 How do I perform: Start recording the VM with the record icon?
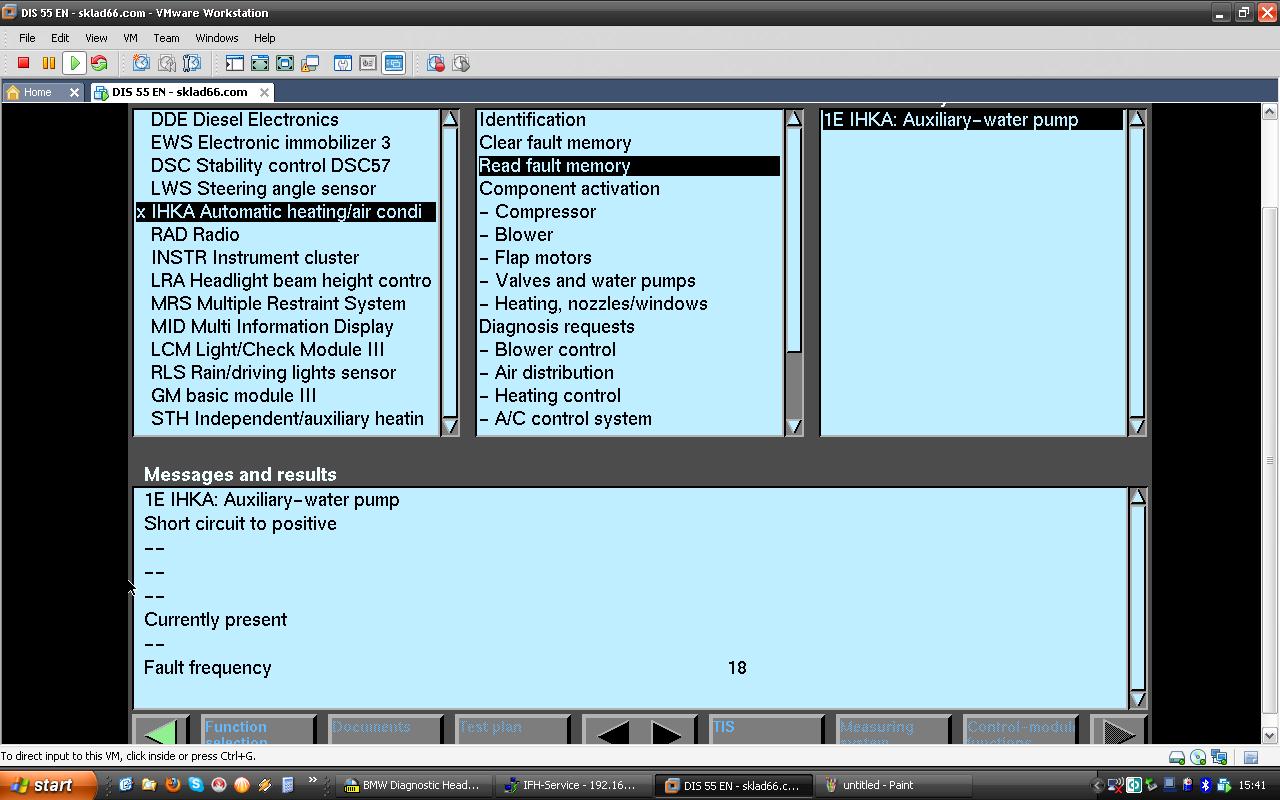pyautogui.click(x=436, y=63)
